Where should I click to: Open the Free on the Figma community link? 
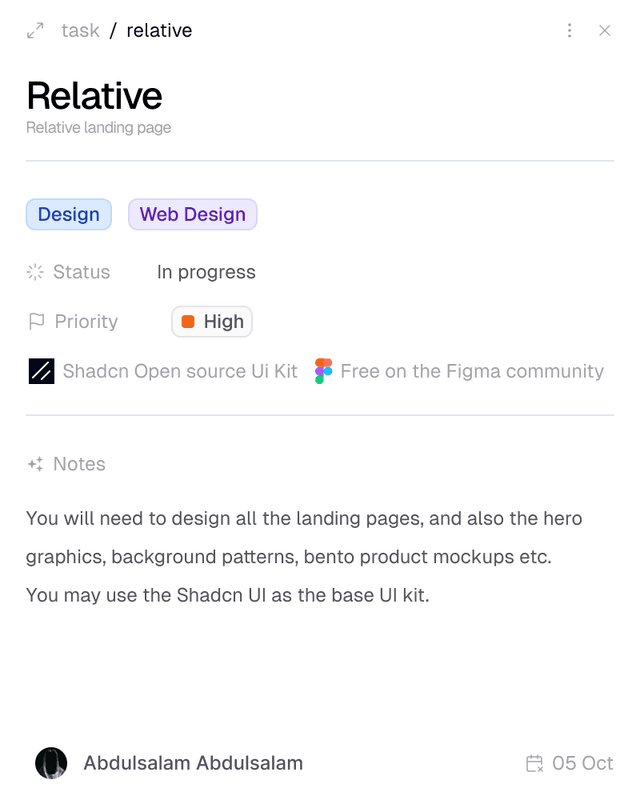(x=472, y=371)
